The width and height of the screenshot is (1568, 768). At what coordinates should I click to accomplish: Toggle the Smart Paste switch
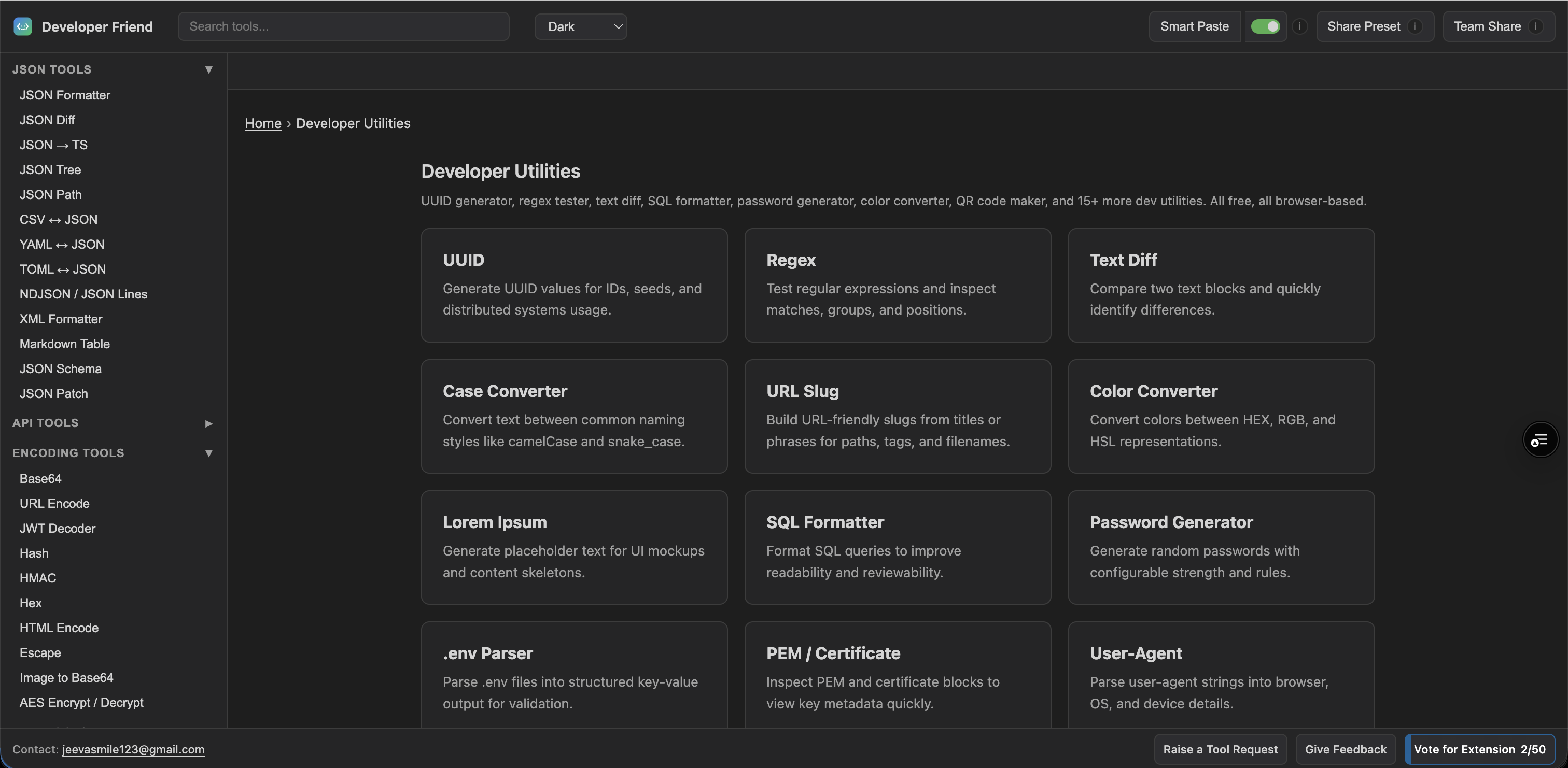coord(1266,26)
